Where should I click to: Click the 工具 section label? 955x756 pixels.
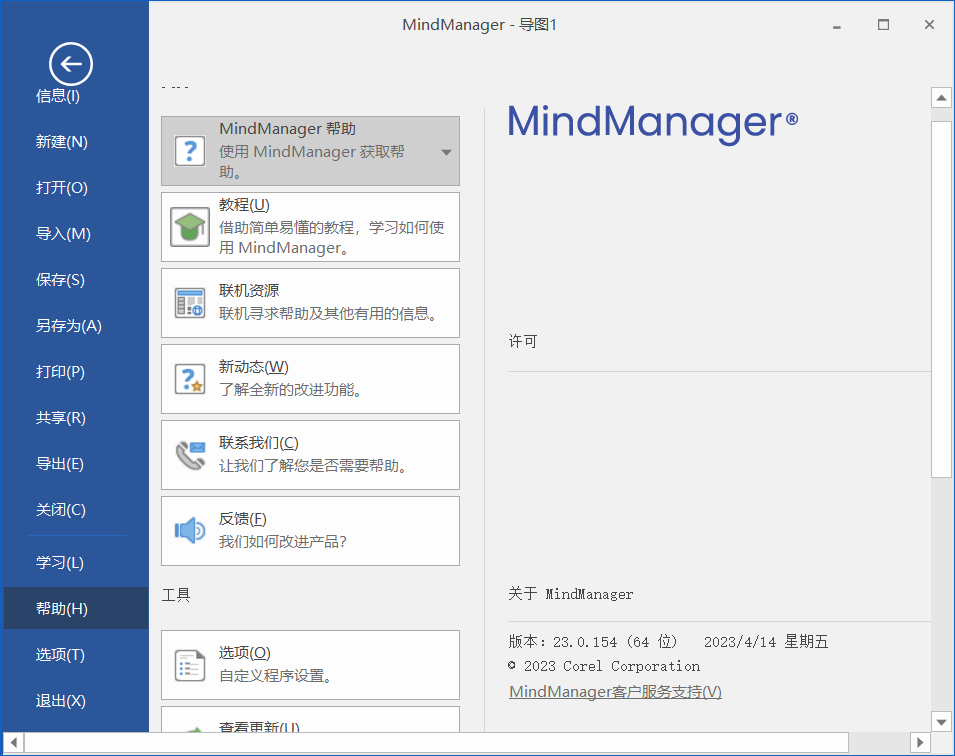pos(176,595)
